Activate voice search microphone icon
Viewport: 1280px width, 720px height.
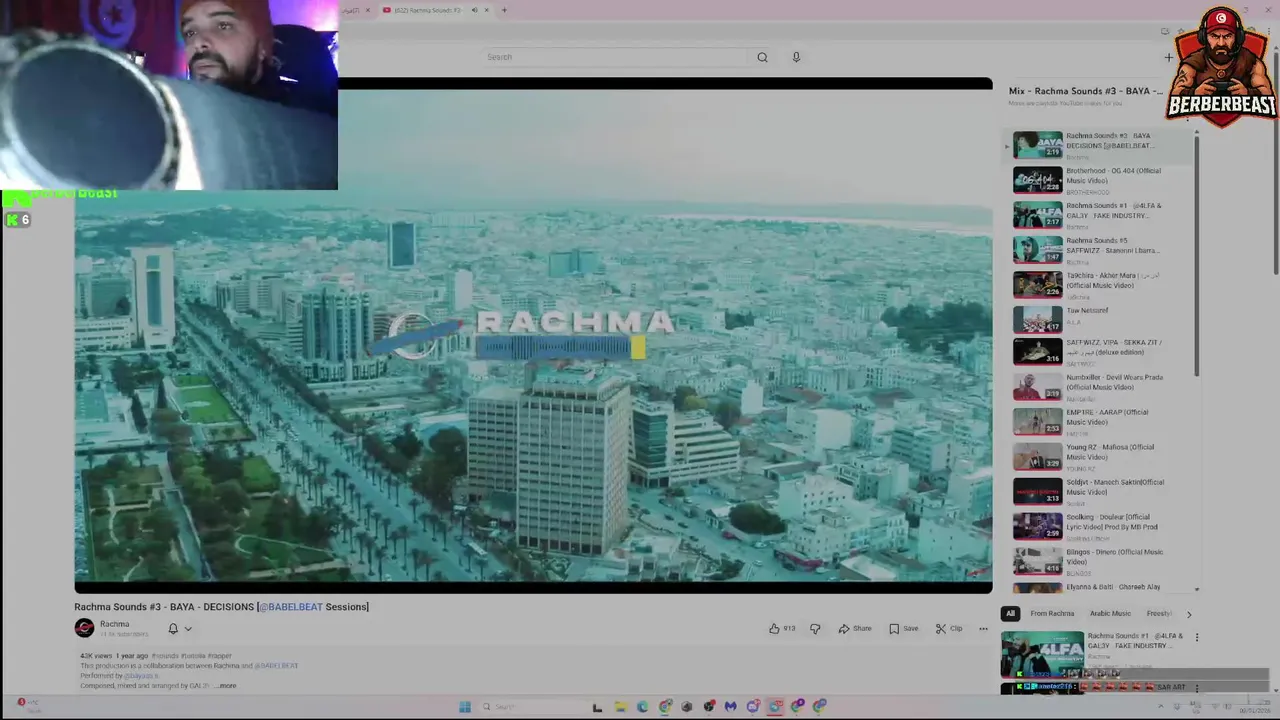tap(796, 57)
